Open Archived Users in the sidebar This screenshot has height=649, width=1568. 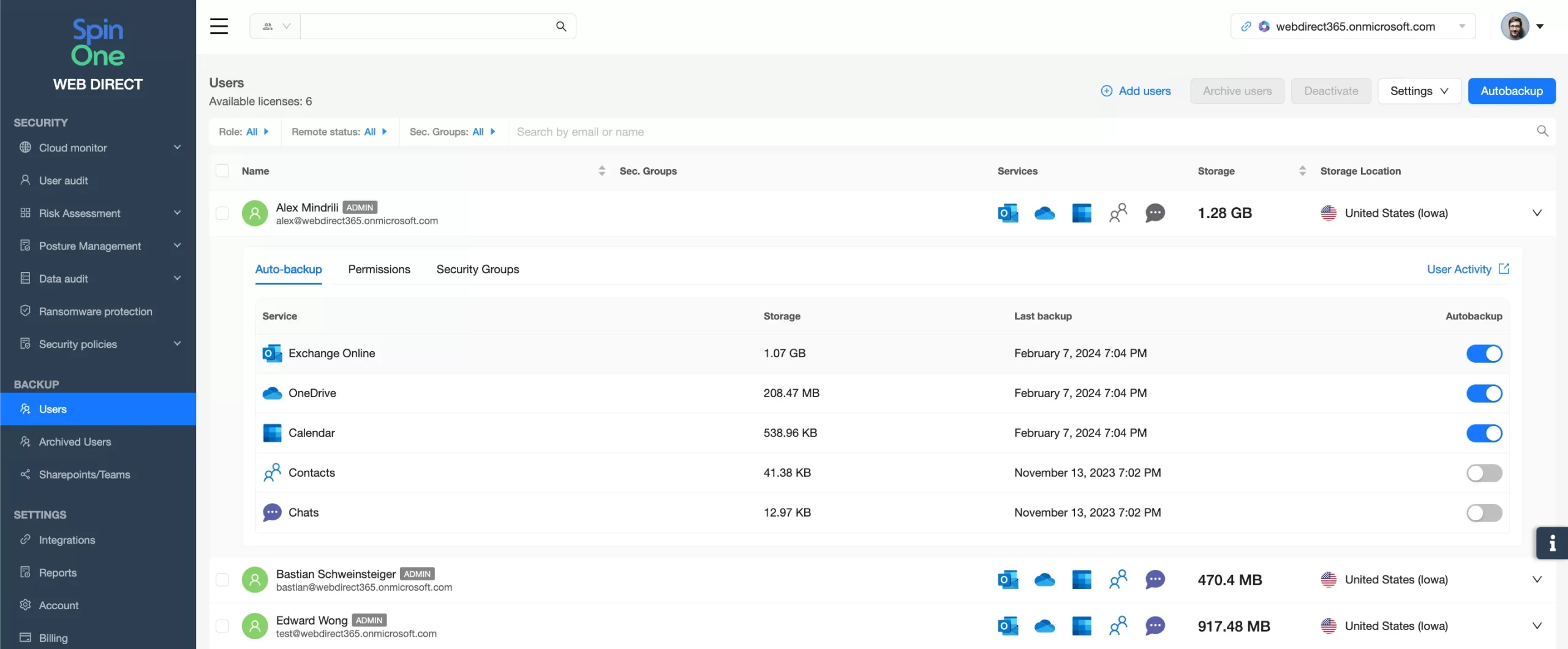pyautogui.click(x=75, y=442)
